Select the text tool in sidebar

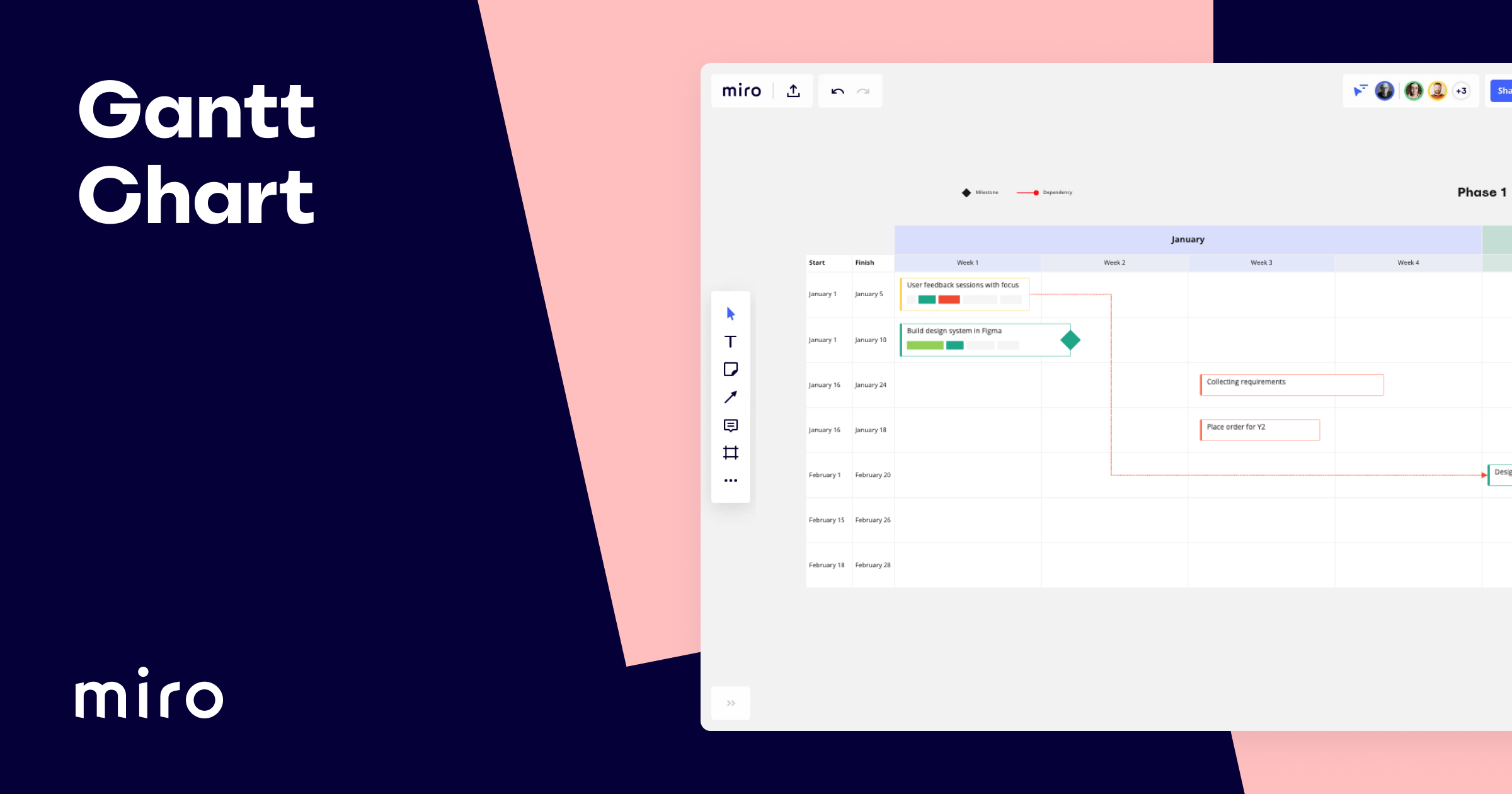point(731,340)
